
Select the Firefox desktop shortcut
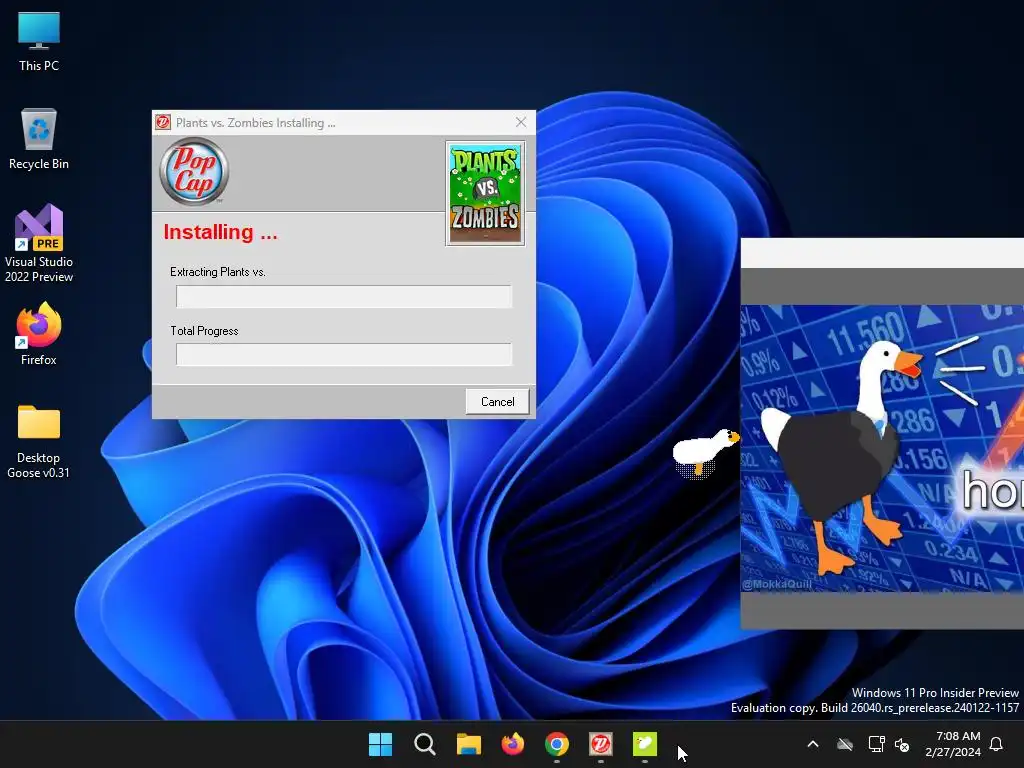click(39, 334)
